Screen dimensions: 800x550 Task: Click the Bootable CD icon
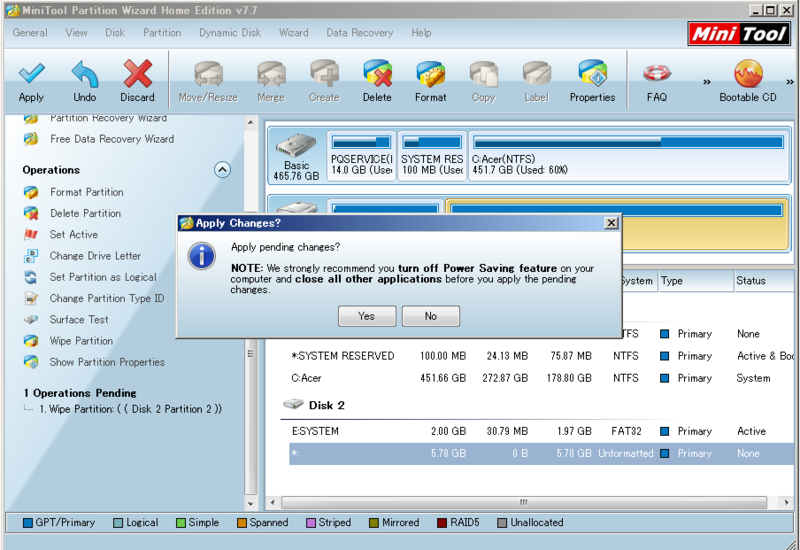[748, 73]
